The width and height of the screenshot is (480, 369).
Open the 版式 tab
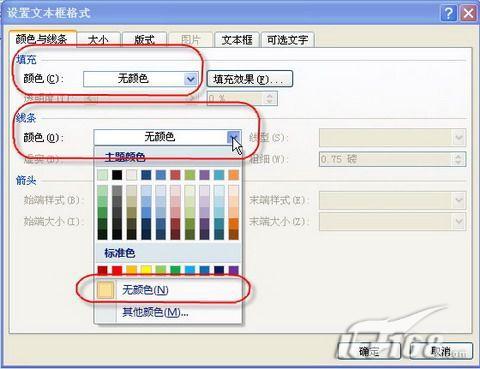coord(144,40)
